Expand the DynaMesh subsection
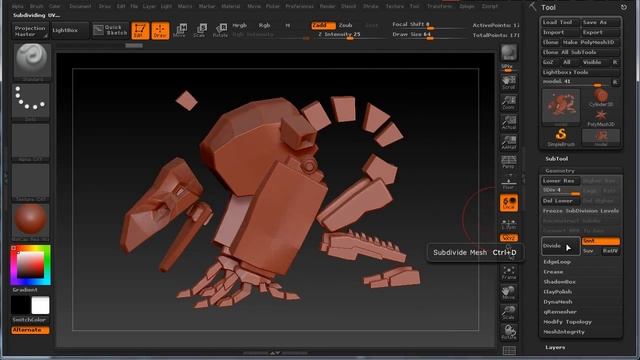Image resolution: width=640 pixels, height=360 pixels. click(558, 302)
